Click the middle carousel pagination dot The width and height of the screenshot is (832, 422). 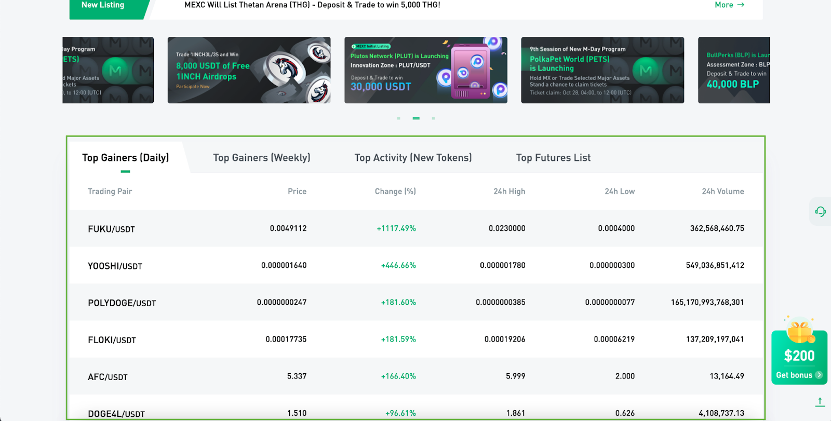(x=416, y=118)
